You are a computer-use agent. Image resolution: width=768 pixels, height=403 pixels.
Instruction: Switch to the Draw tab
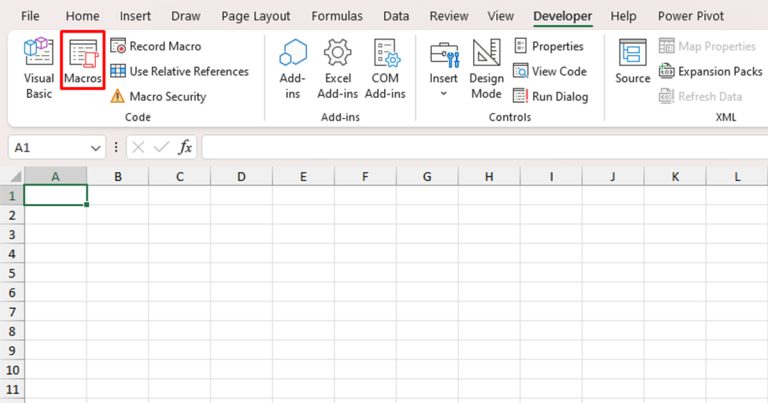pyautogui.click(x=186, y=16)
